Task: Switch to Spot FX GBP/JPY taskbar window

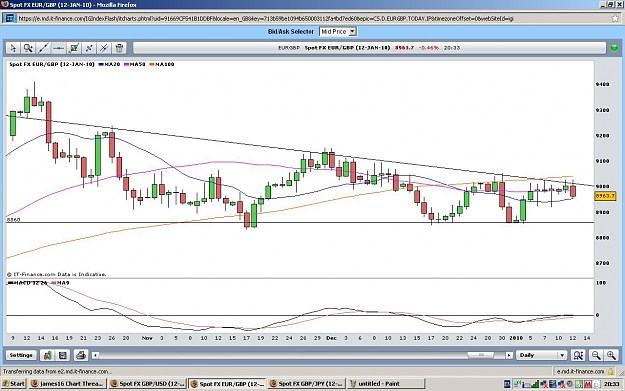Action: 306,383
